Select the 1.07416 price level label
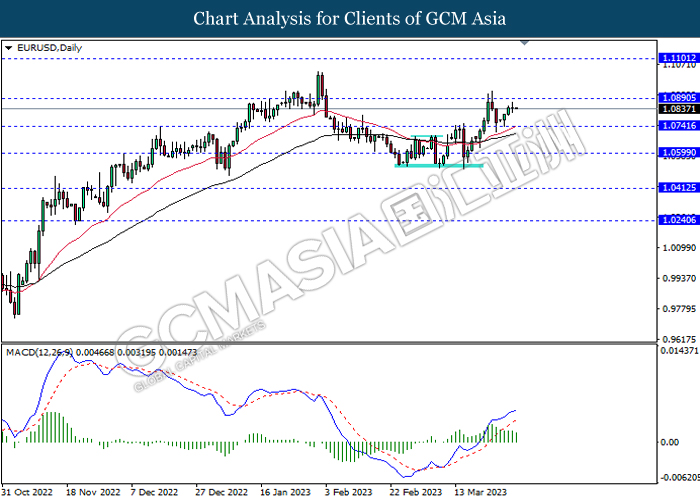The image size is (700, 500). 679,126
